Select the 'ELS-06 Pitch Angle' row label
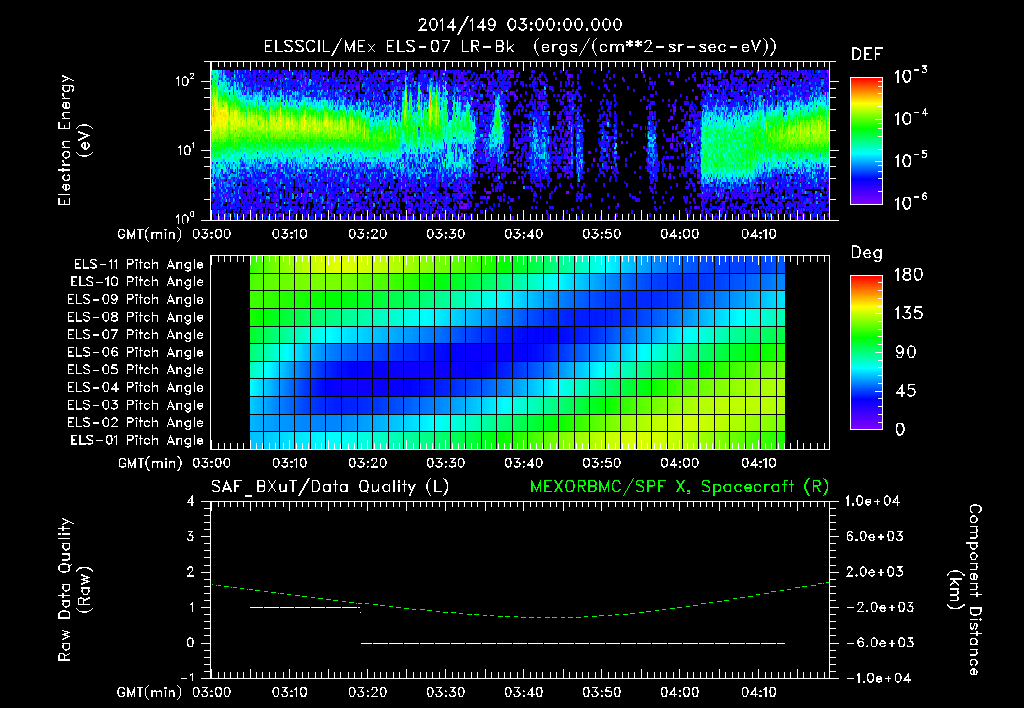 [x=135, y=352]
